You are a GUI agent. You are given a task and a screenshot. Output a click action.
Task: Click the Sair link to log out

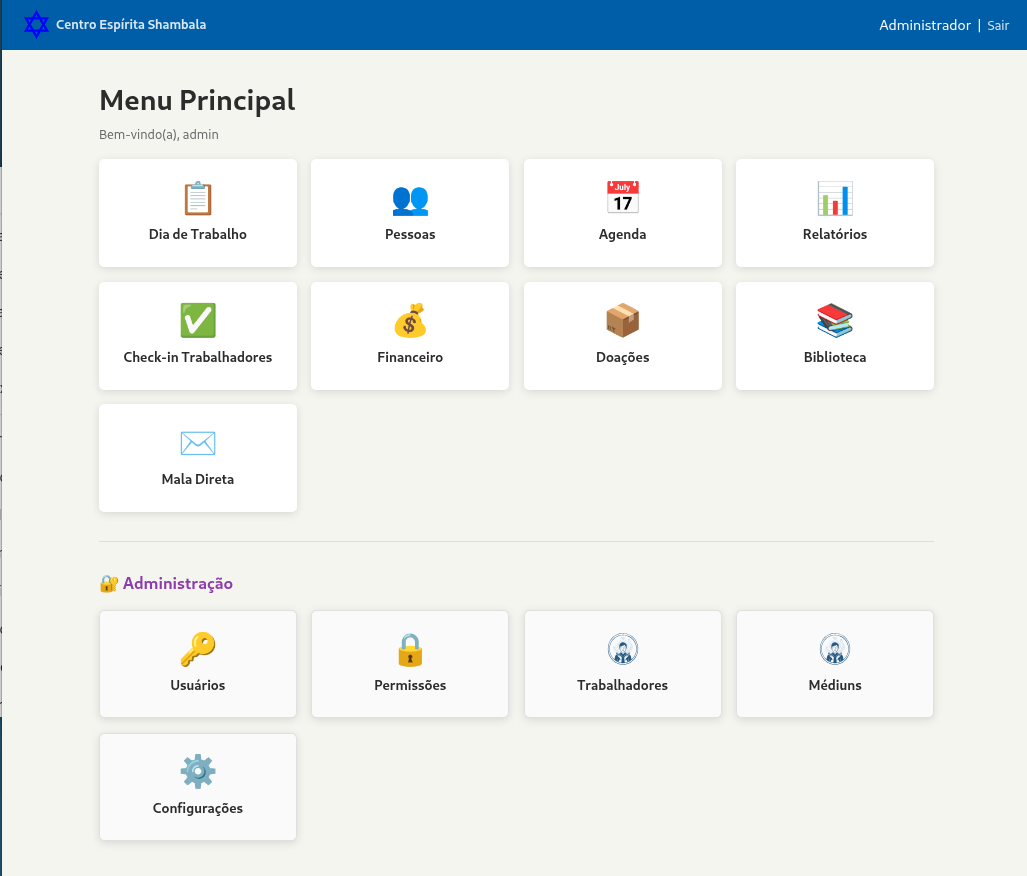click(x=998, y=25)
